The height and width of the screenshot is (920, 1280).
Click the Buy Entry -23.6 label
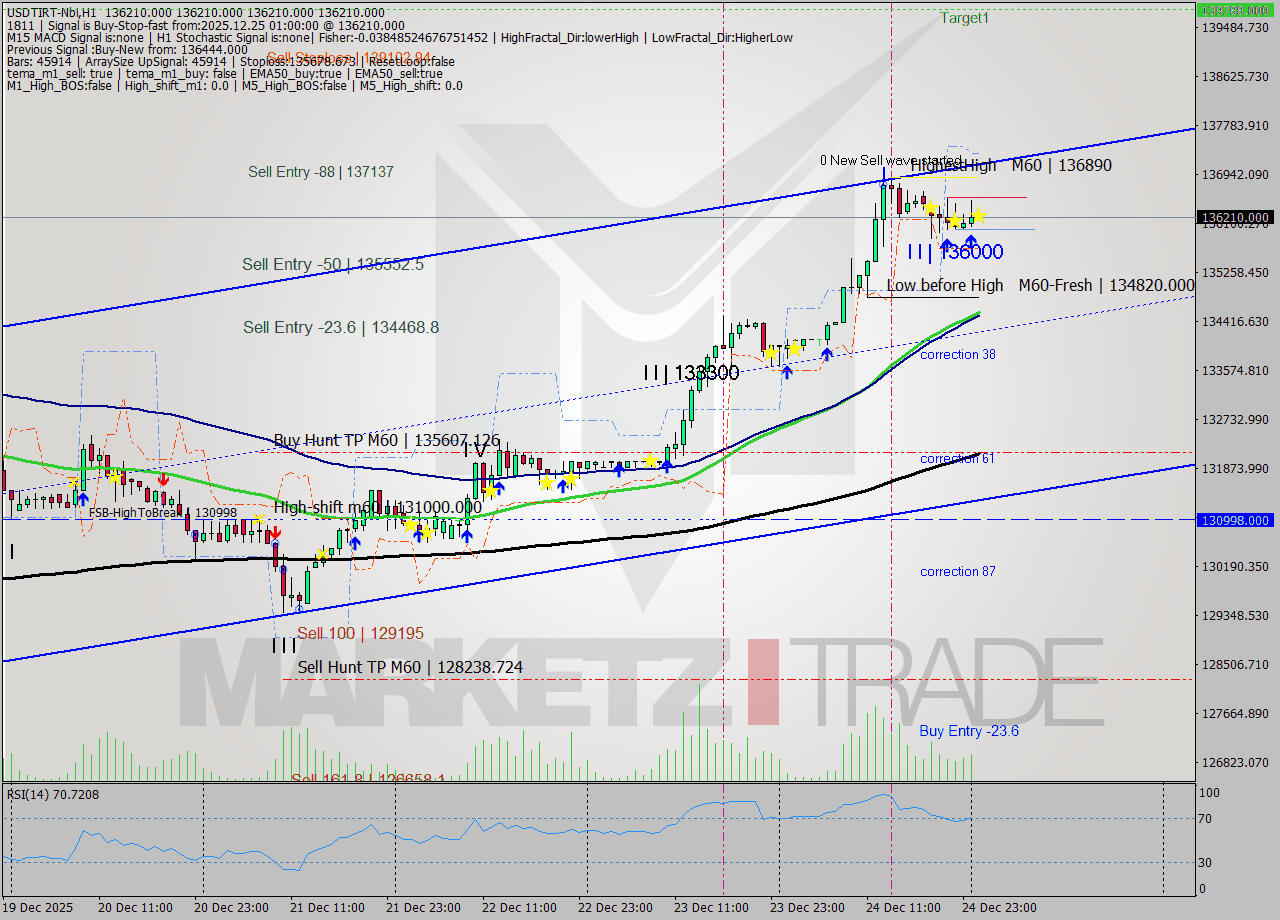pyautogui.click(x=968, y=731)
